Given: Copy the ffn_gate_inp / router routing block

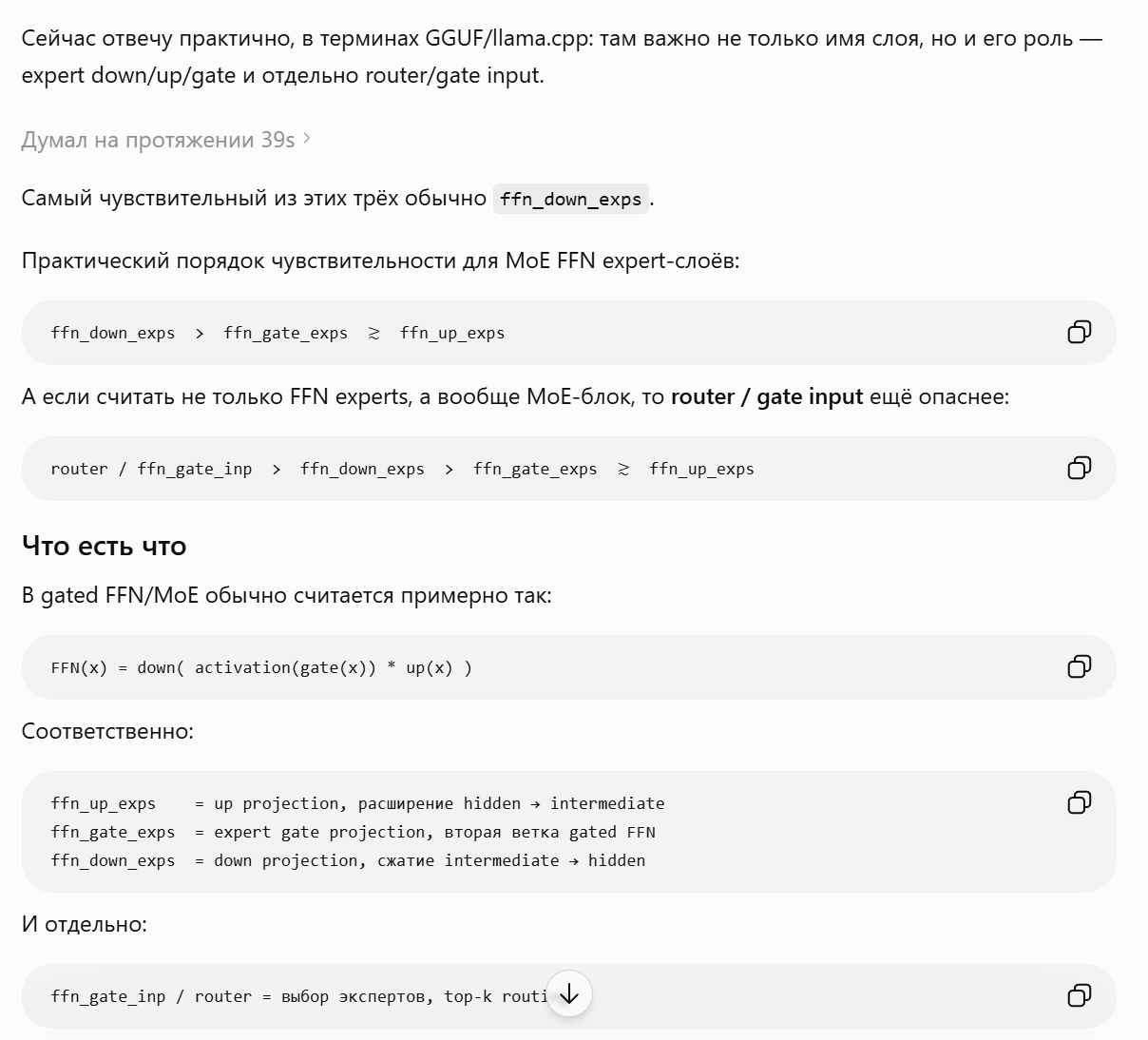Looking at the screenshot, I should [1079, 995].
